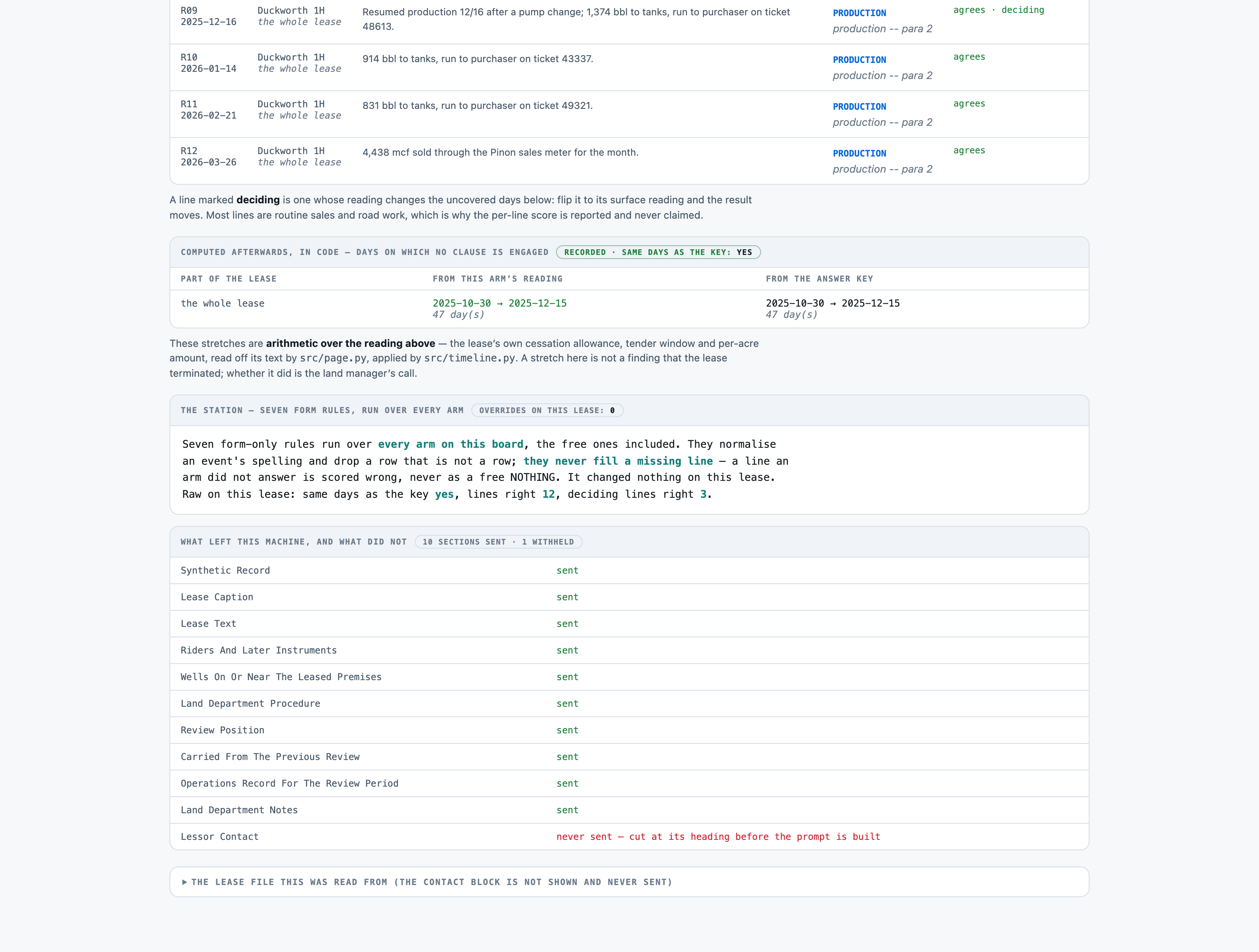Select the Lessor Contact row

629,837
